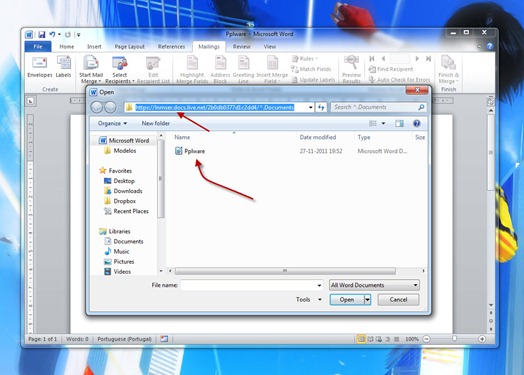Open Start Mail Merge menu
The width and height of the screenshot is (524, 375).
pyautogui.click(x=91, y=70)
